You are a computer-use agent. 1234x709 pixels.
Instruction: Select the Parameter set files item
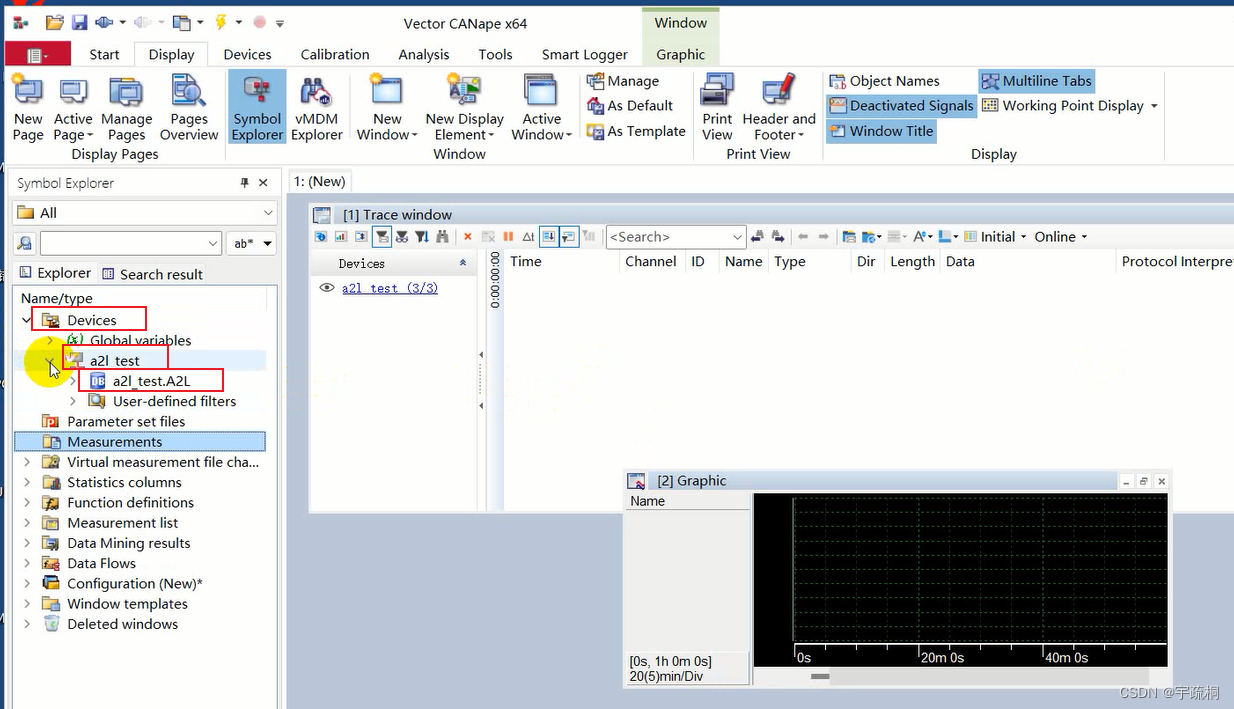126,422
